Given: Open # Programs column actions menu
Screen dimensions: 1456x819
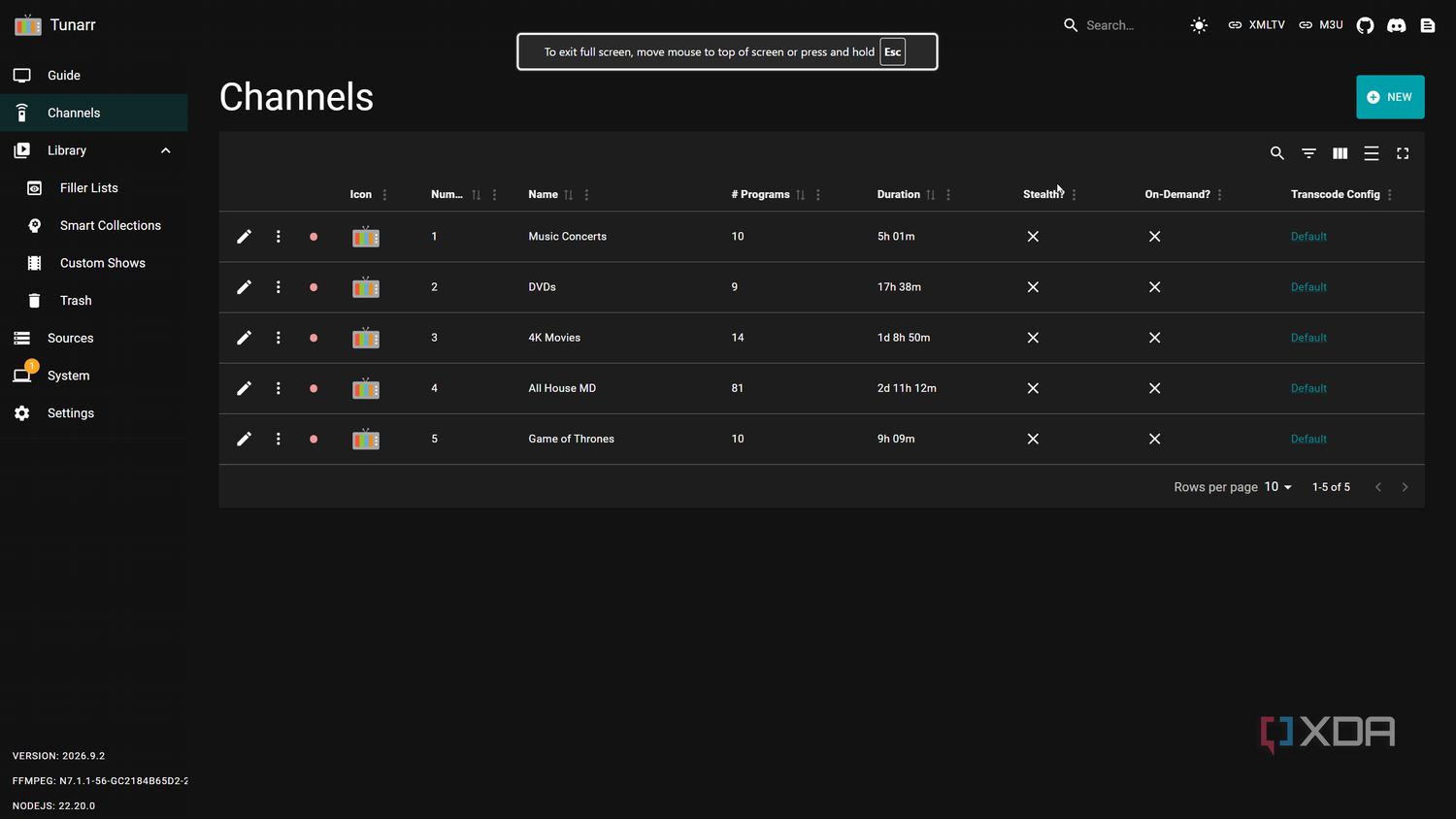Looking at the screenshot, I should click(818, 195).
